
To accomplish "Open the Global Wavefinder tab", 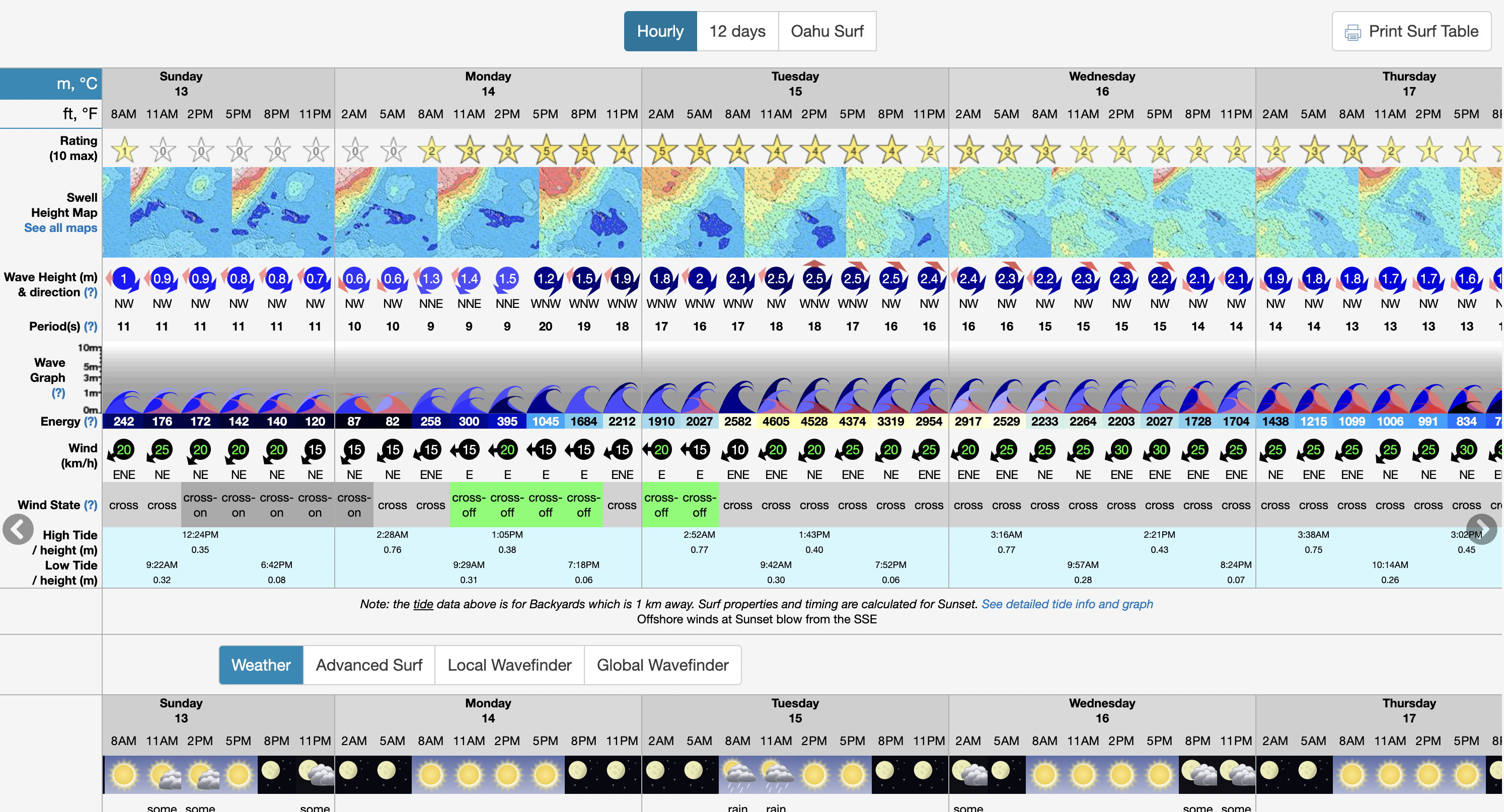I will (663, 665).
